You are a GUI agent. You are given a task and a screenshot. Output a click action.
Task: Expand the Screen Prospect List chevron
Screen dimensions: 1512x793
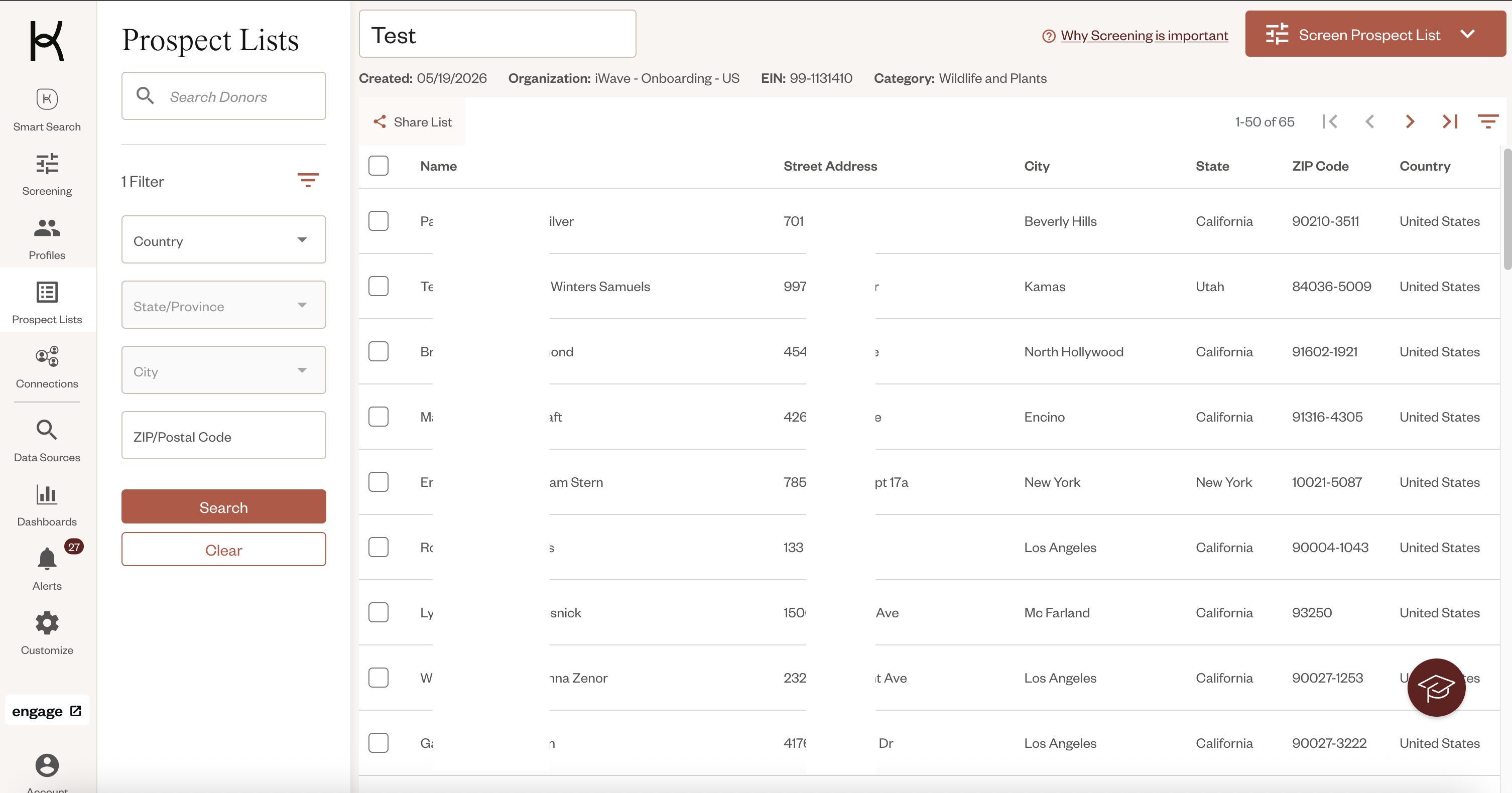(1467, 34)
